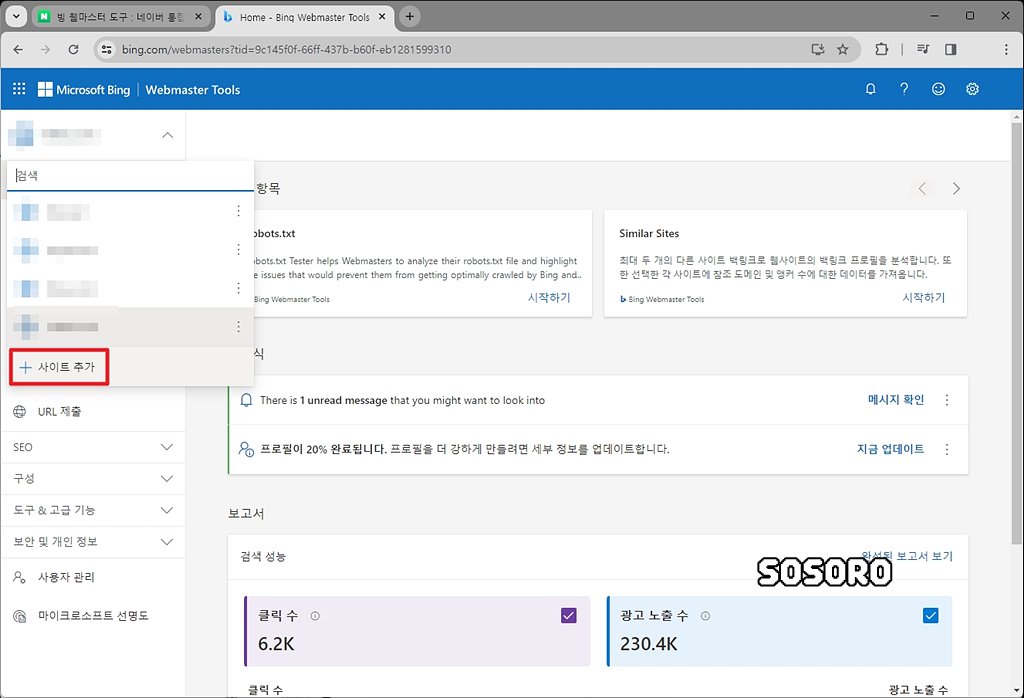1024x698 pixels.
Task: Click the 6.2K clicks value
Action: pos(276,644)
